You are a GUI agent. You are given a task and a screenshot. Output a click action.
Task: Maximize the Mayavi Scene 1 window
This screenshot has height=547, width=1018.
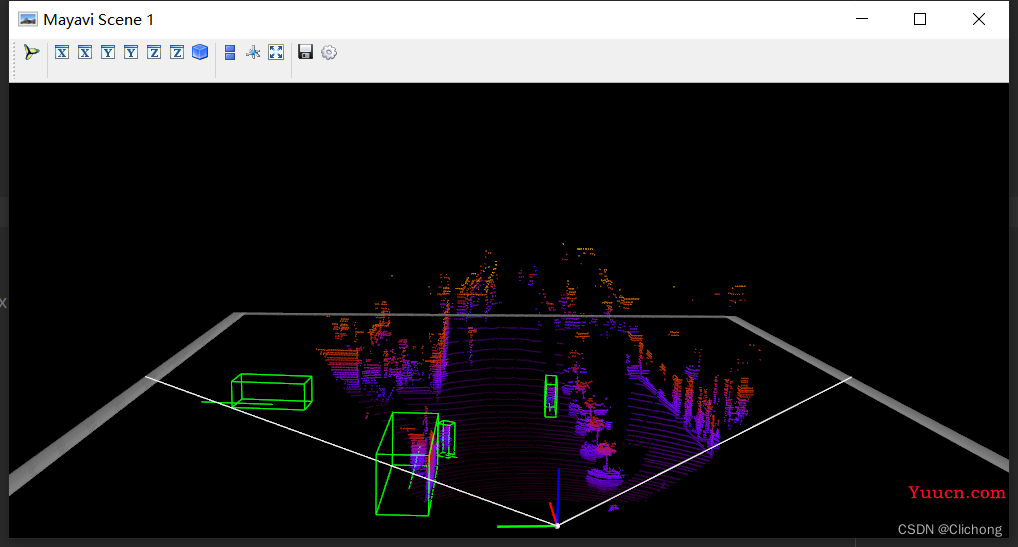tap(920, 19)
